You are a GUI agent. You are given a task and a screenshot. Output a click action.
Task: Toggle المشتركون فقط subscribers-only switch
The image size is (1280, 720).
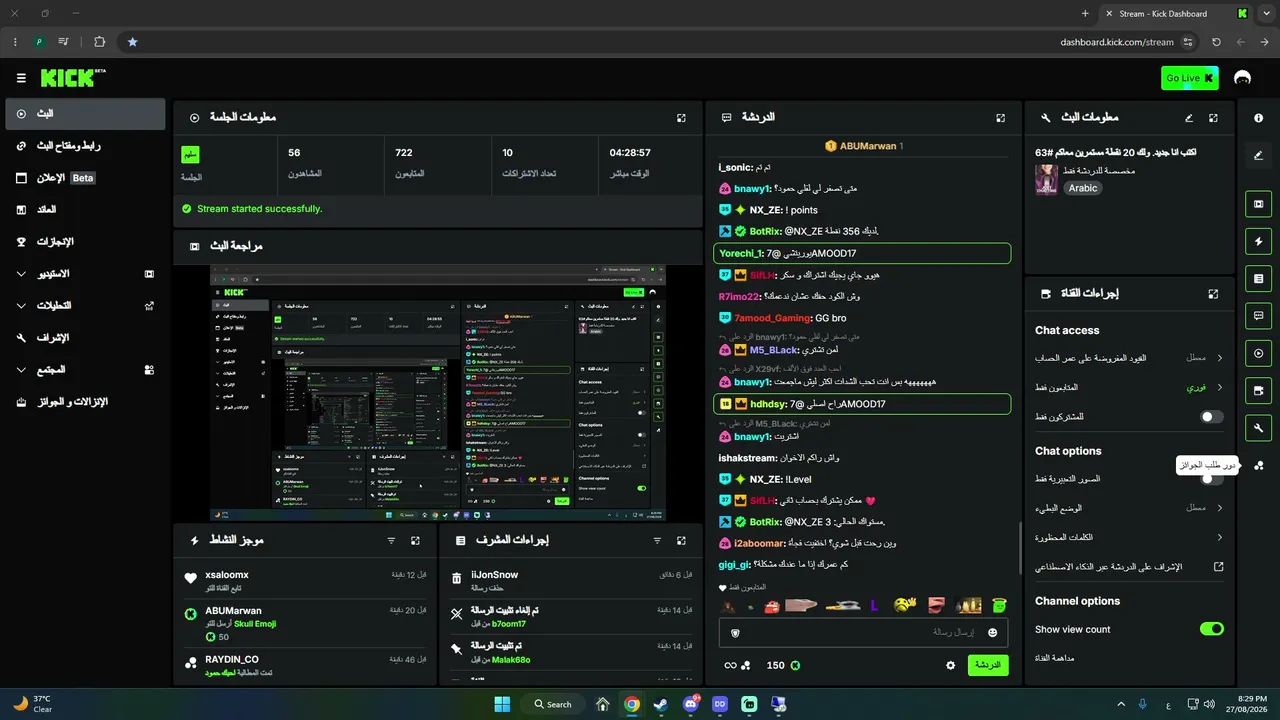tap(1211, 416)
